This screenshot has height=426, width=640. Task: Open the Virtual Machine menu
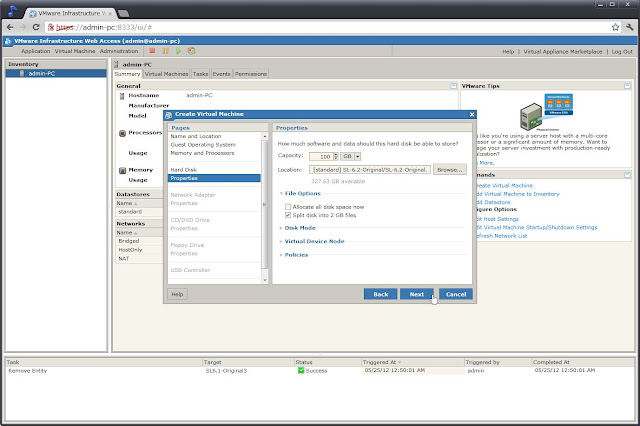tap(75, 51)
